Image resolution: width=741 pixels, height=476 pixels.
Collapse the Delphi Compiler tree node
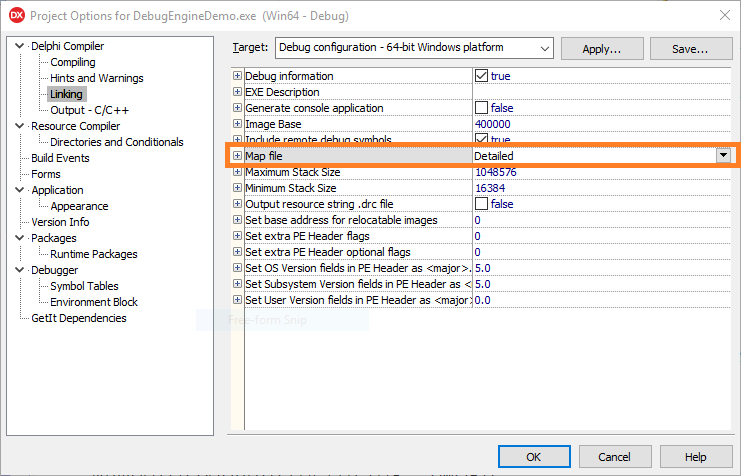pyautogui.click(x=19, y=46)
